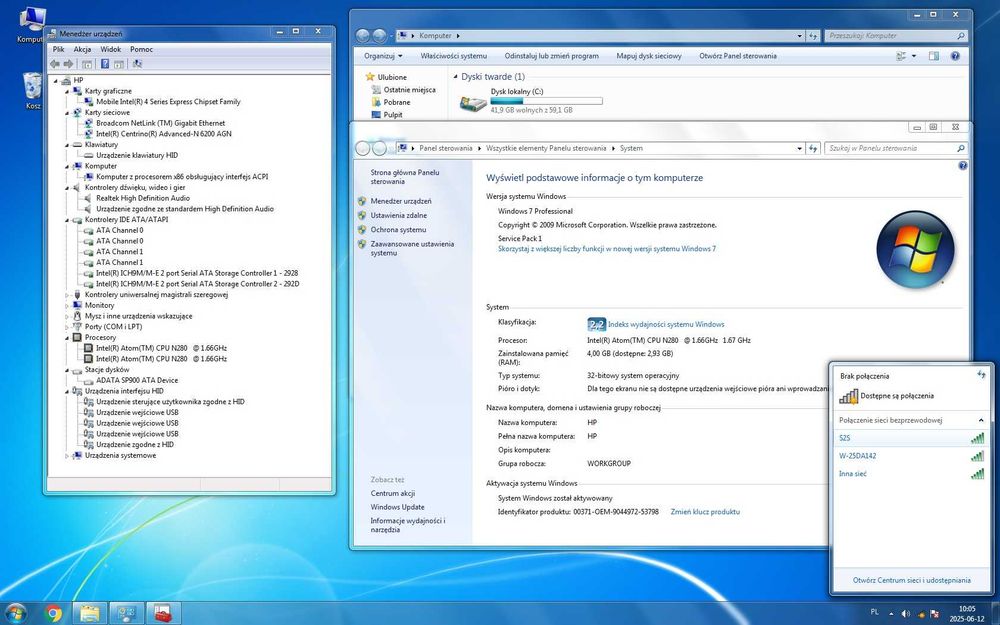Expand the Porty (COM i LPT) node
1000x625 pixels.
67,327
